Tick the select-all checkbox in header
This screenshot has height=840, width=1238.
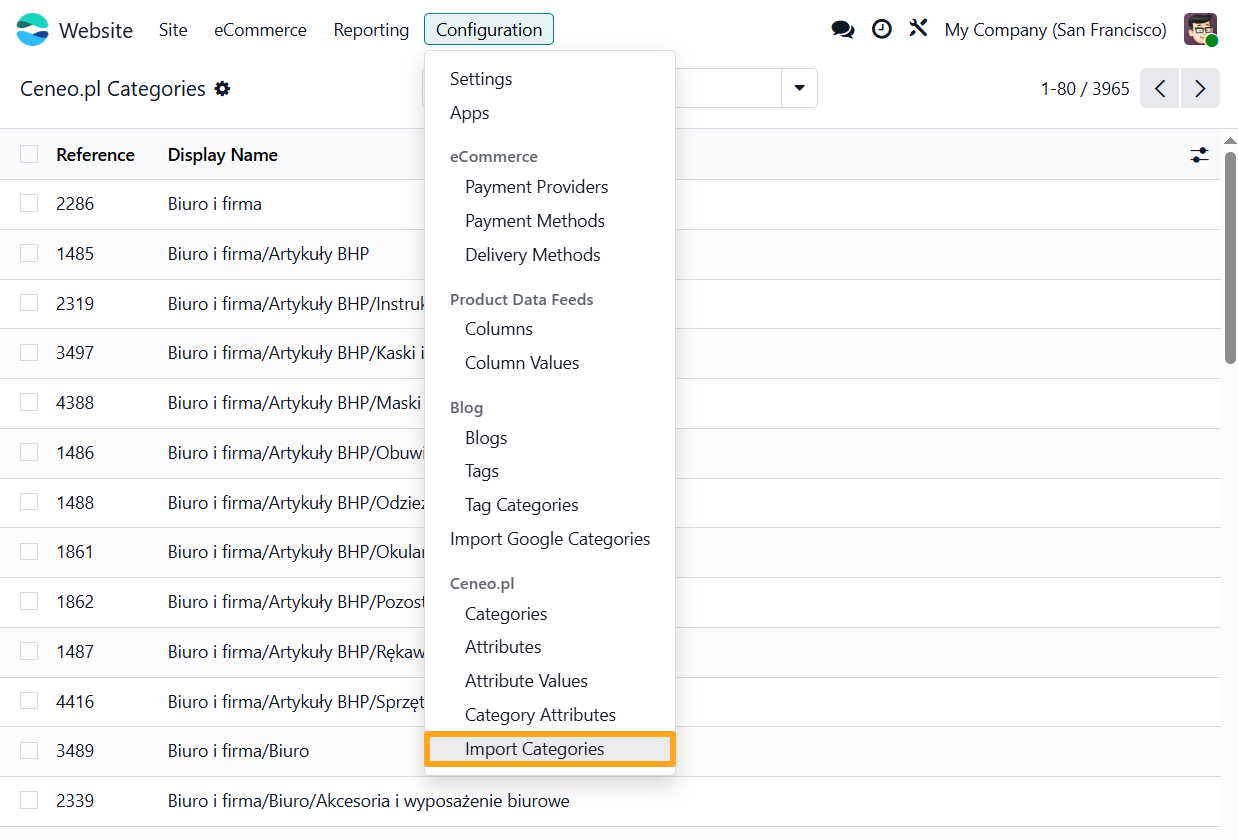[x=29, y=154]
